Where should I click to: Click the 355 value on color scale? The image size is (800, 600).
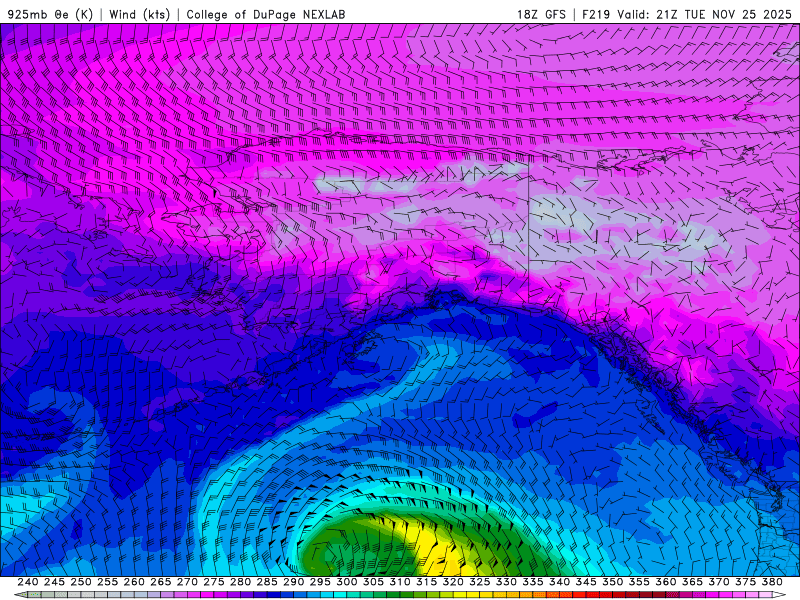(x=639, y=582)
